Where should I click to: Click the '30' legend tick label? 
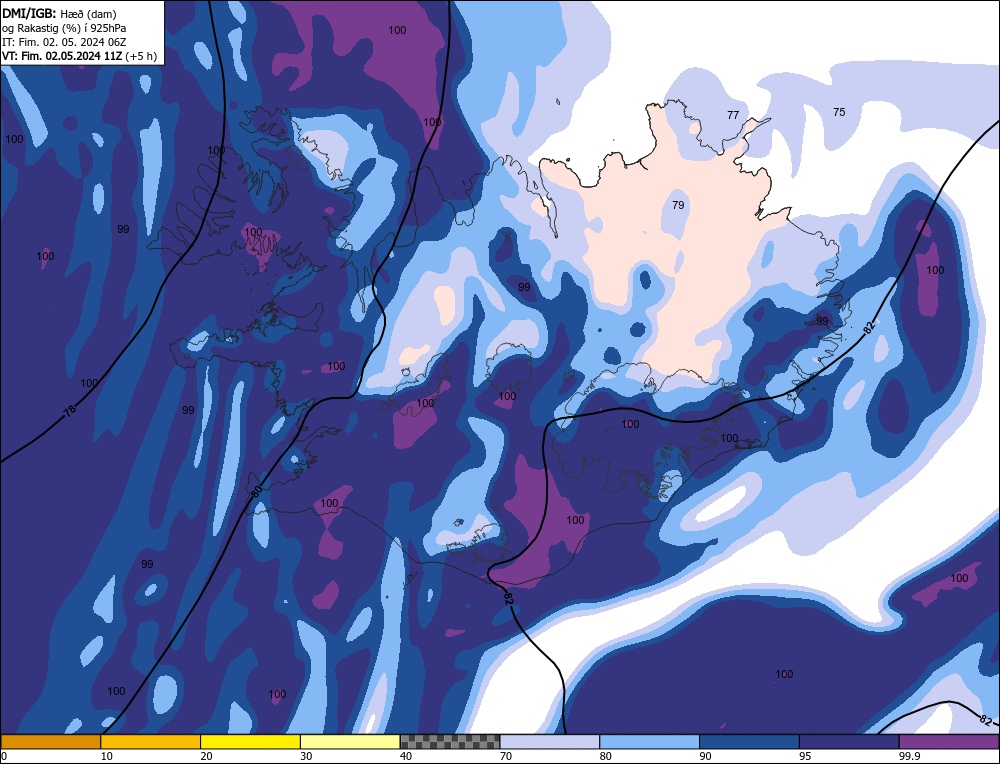306,756
